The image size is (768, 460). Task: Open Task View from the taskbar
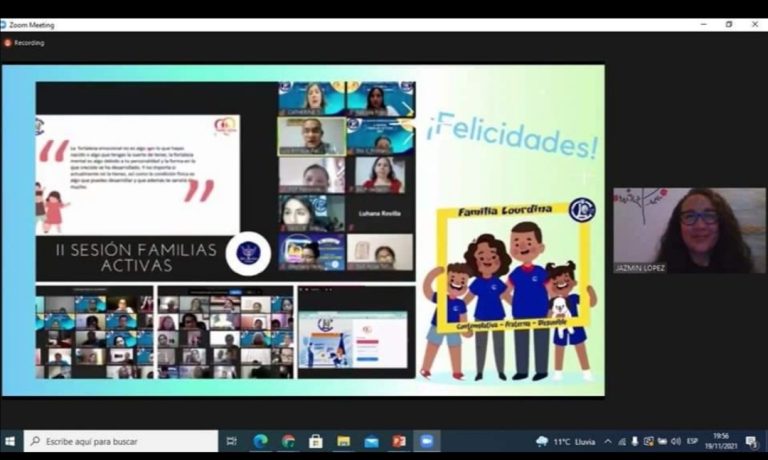232,441
